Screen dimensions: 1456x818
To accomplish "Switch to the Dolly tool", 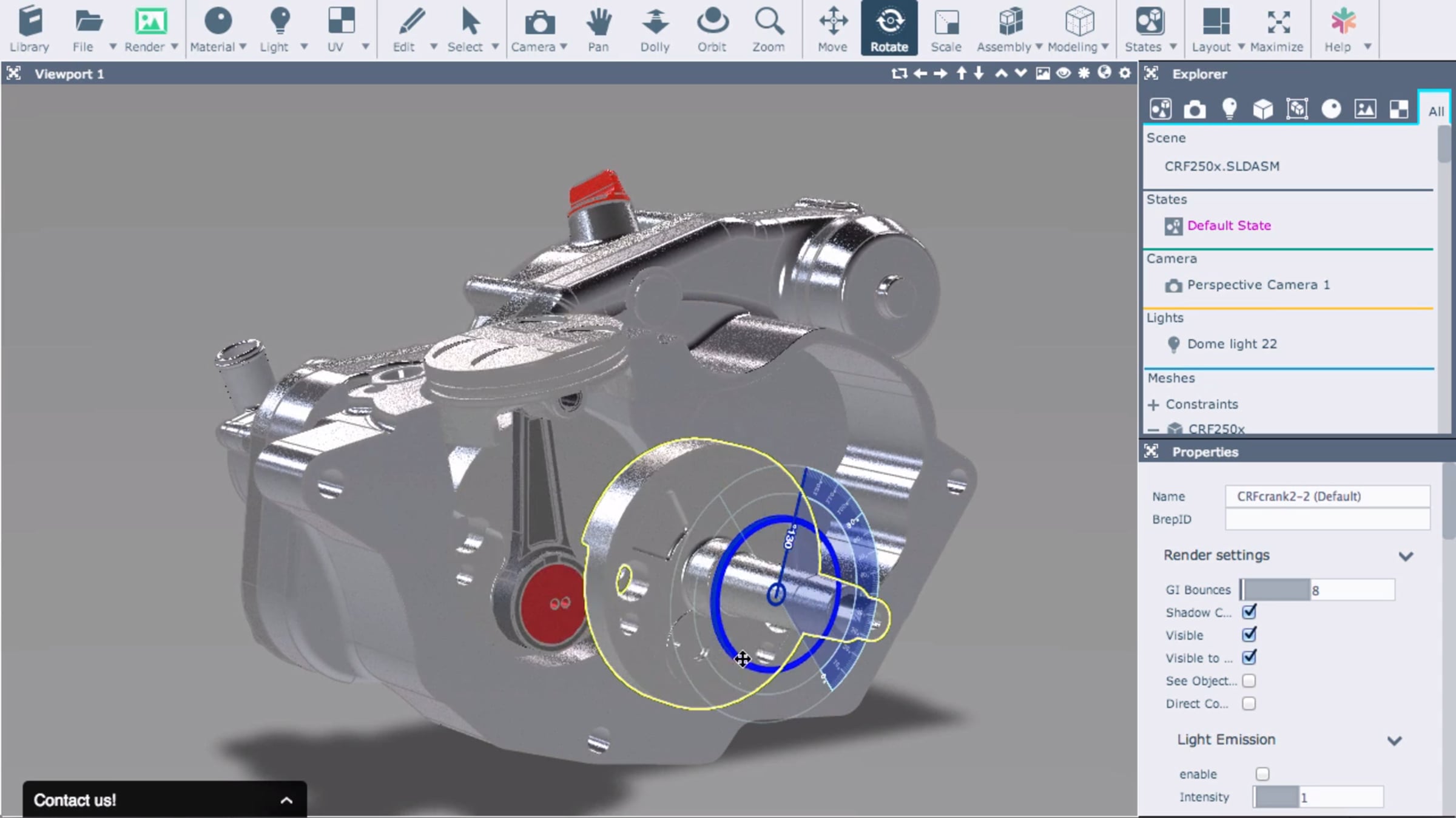I will pyautogui.click(x=655, y=29).
